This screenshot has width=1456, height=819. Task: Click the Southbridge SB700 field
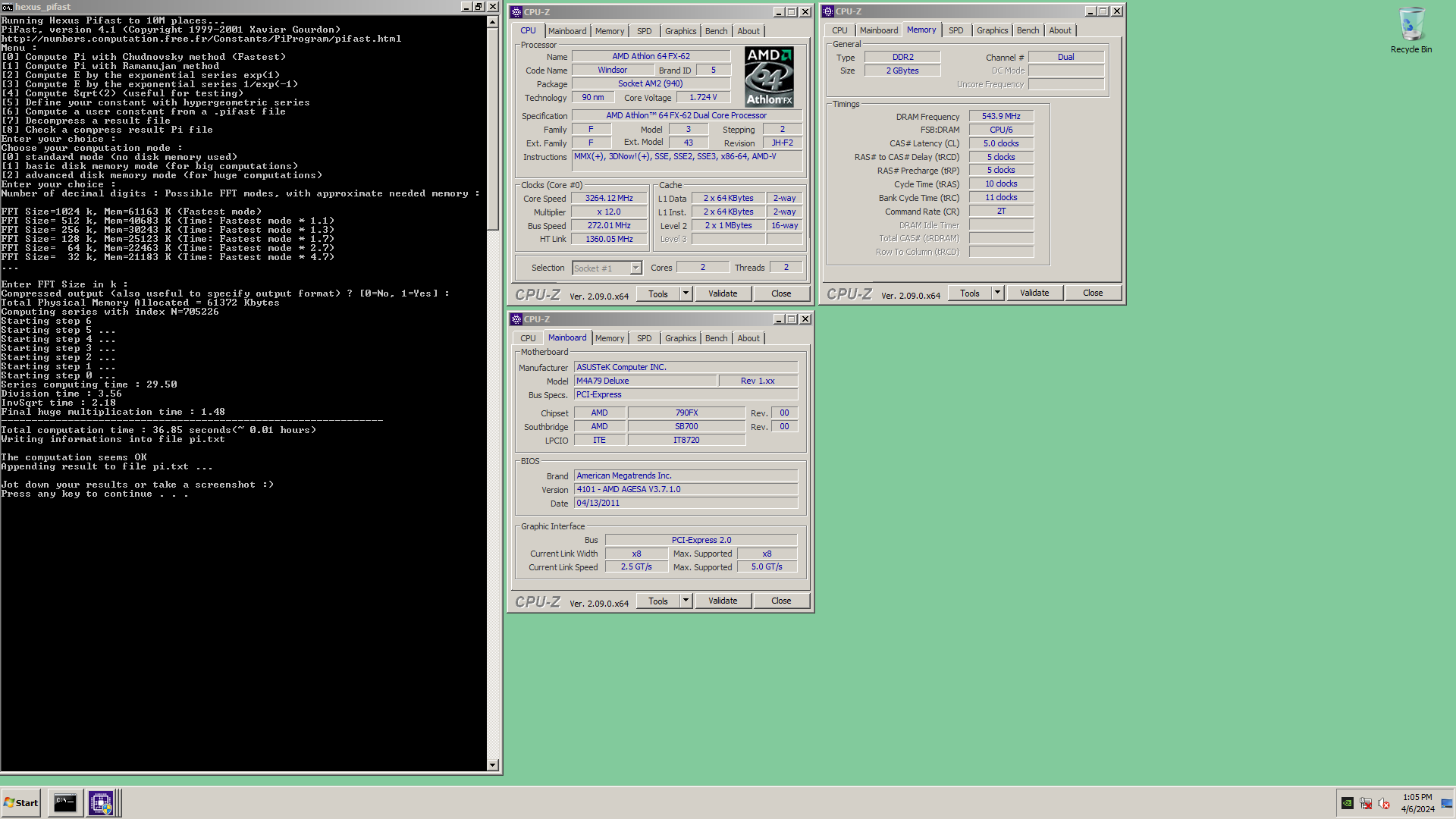pos(686,427)
